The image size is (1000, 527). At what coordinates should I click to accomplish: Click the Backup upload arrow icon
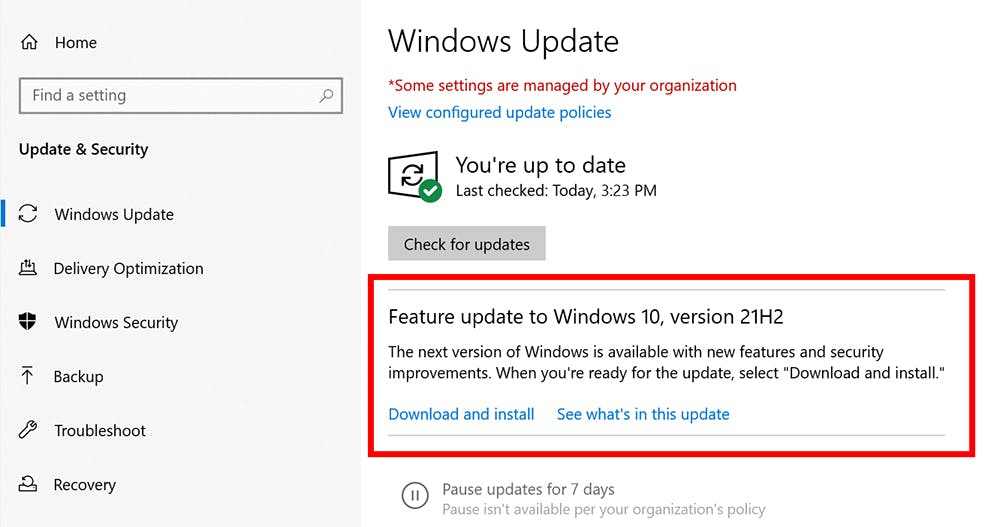click(29, 376)
